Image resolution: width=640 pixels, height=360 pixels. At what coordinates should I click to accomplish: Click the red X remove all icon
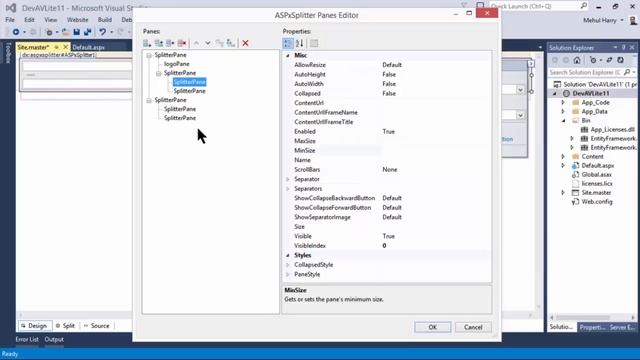pos(245,43)
